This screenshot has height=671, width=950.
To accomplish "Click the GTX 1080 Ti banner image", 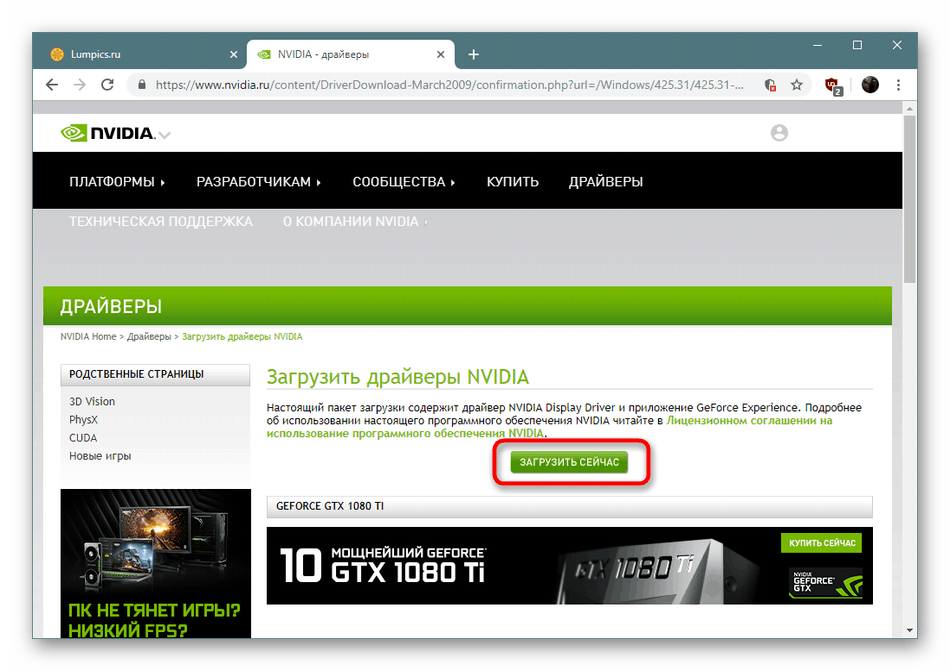I will point(570,566).
